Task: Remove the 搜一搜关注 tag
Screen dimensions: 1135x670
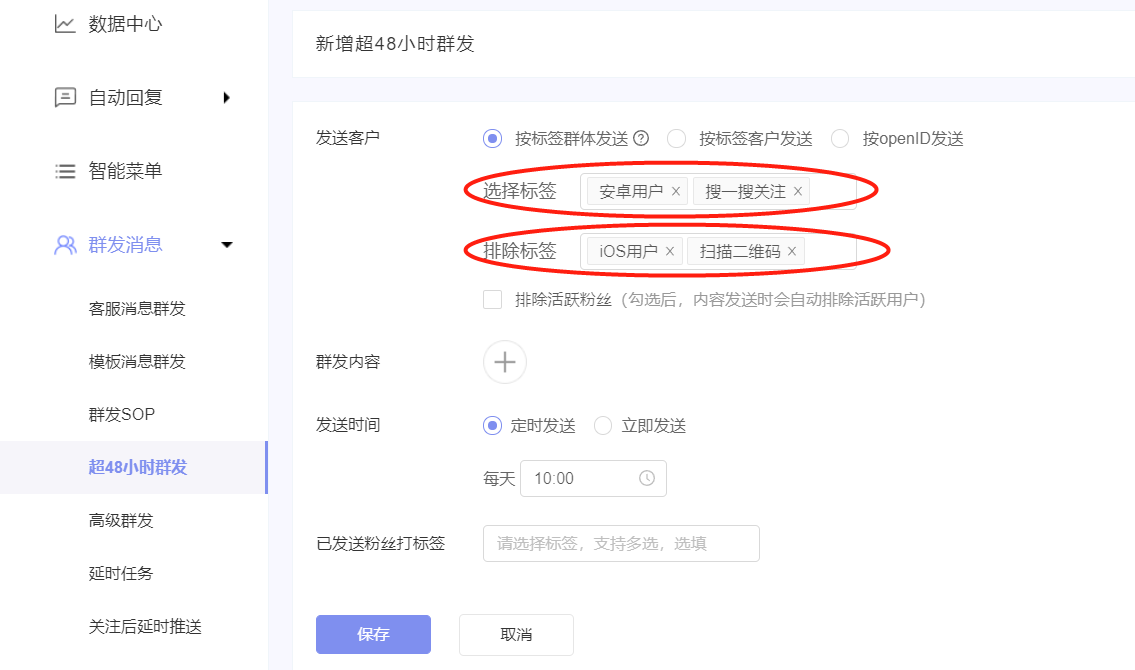Action: (798, 191)
